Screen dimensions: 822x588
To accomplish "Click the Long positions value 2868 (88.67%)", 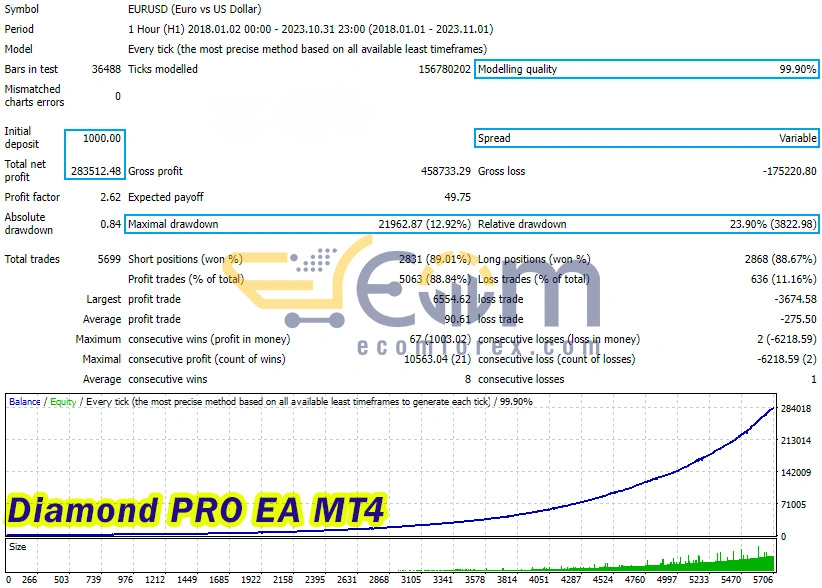I will 781,259.
